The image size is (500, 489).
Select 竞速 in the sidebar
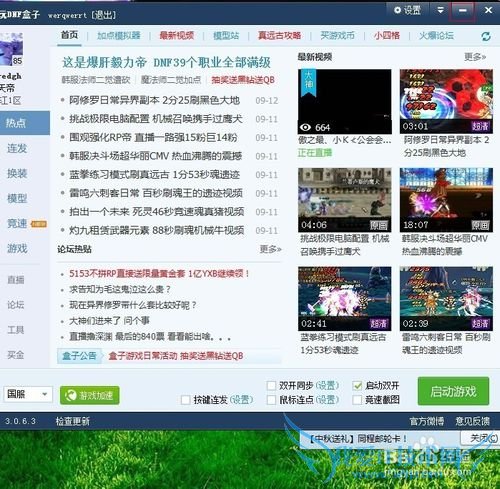[x=17, y=224]
